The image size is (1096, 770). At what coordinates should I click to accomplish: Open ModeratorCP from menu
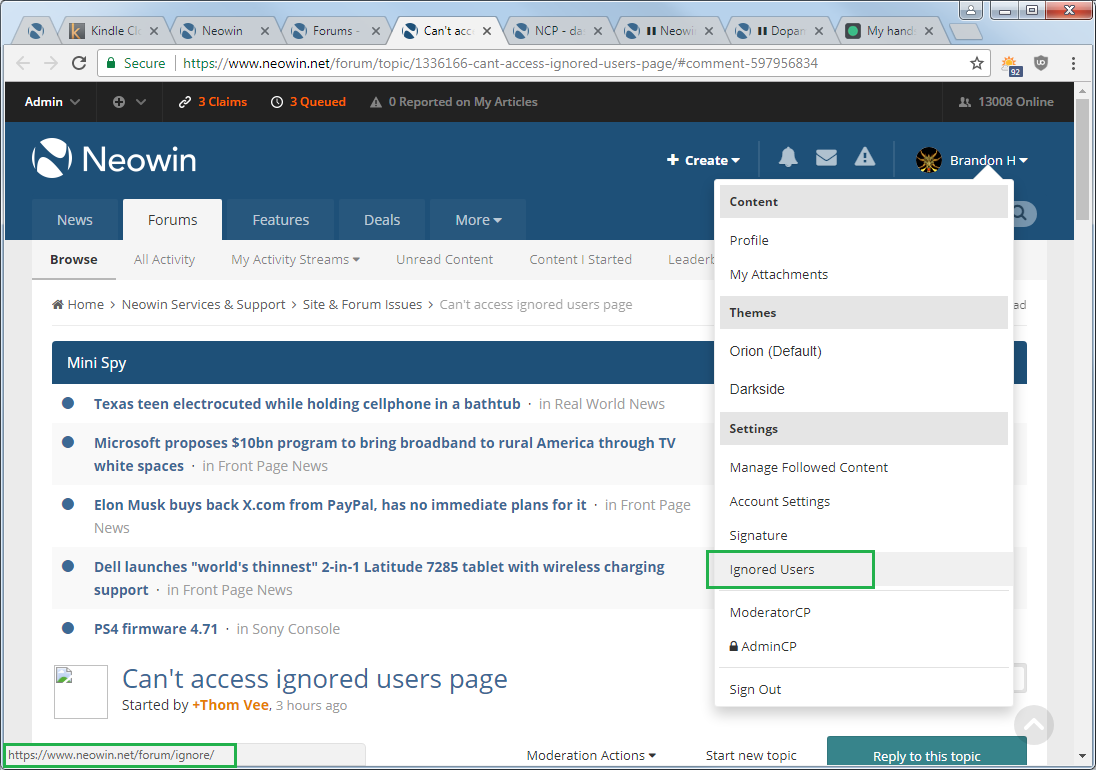tap(770, 612)
